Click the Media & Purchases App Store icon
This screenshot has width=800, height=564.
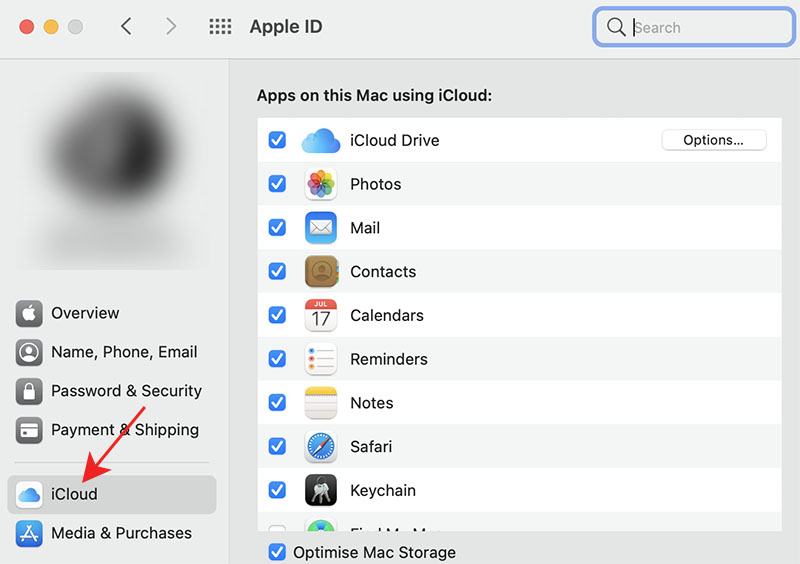29,533
